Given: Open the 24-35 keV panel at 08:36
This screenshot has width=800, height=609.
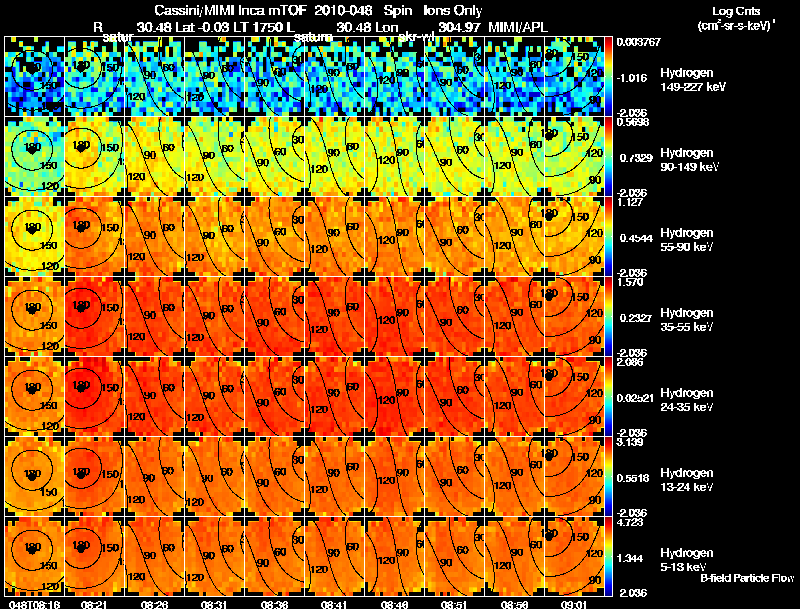Looking at the screenshot, I should coord(274,396).
